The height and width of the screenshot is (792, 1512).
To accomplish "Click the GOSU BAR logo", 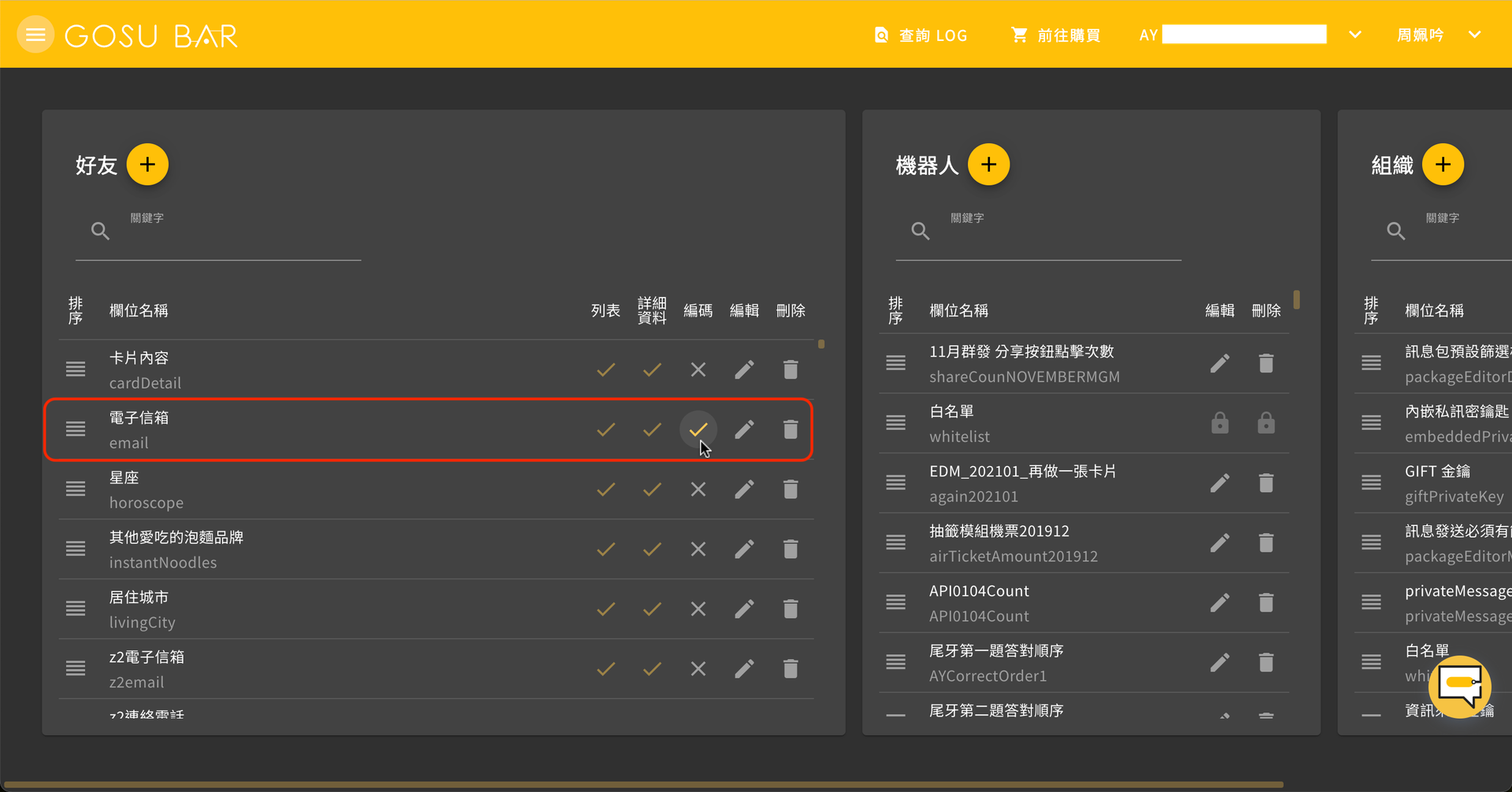I will pos(151,36).
